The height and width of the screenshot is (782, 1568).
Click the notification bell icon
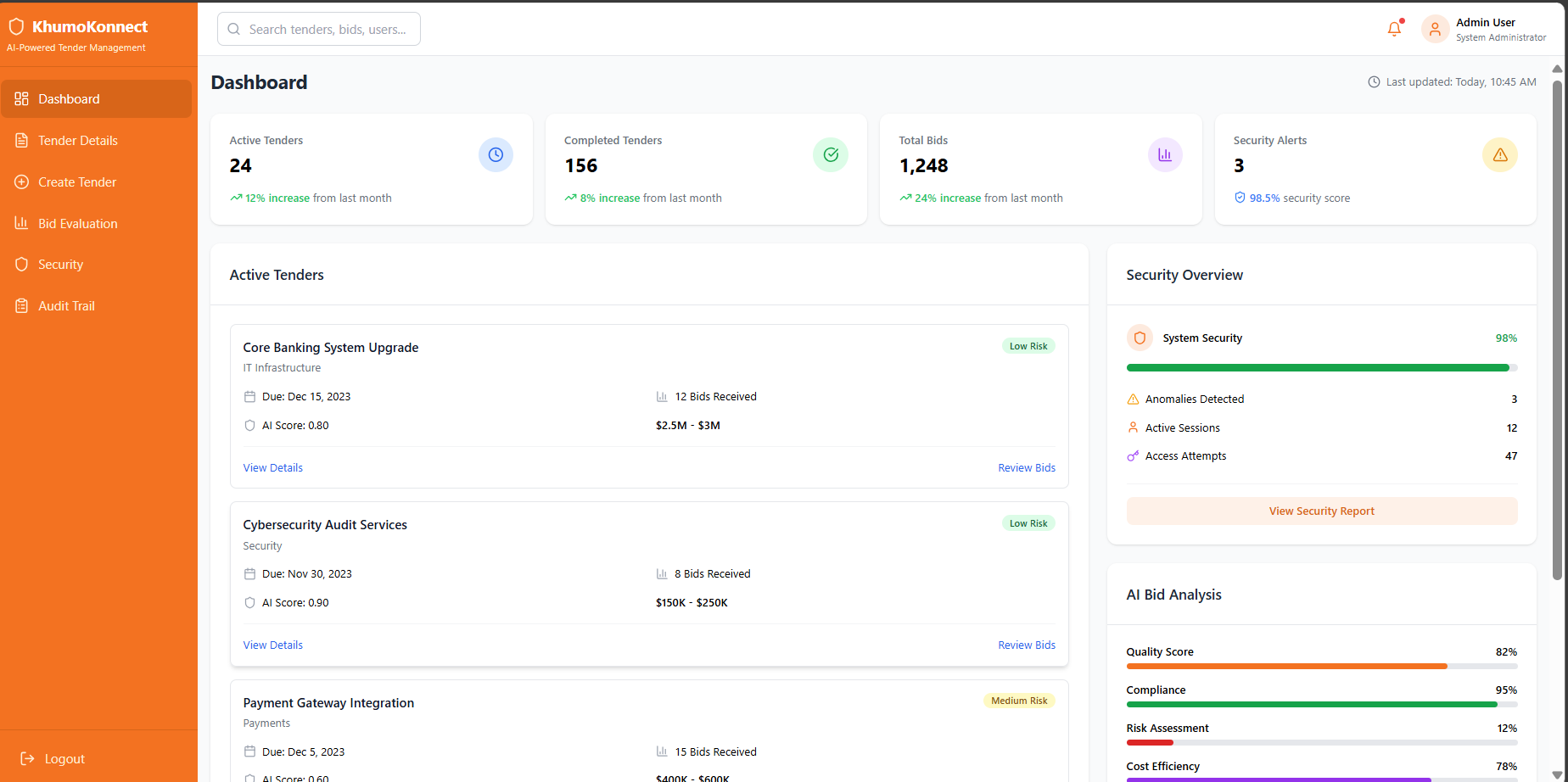pyautogui.click(x=1394, y=29)
